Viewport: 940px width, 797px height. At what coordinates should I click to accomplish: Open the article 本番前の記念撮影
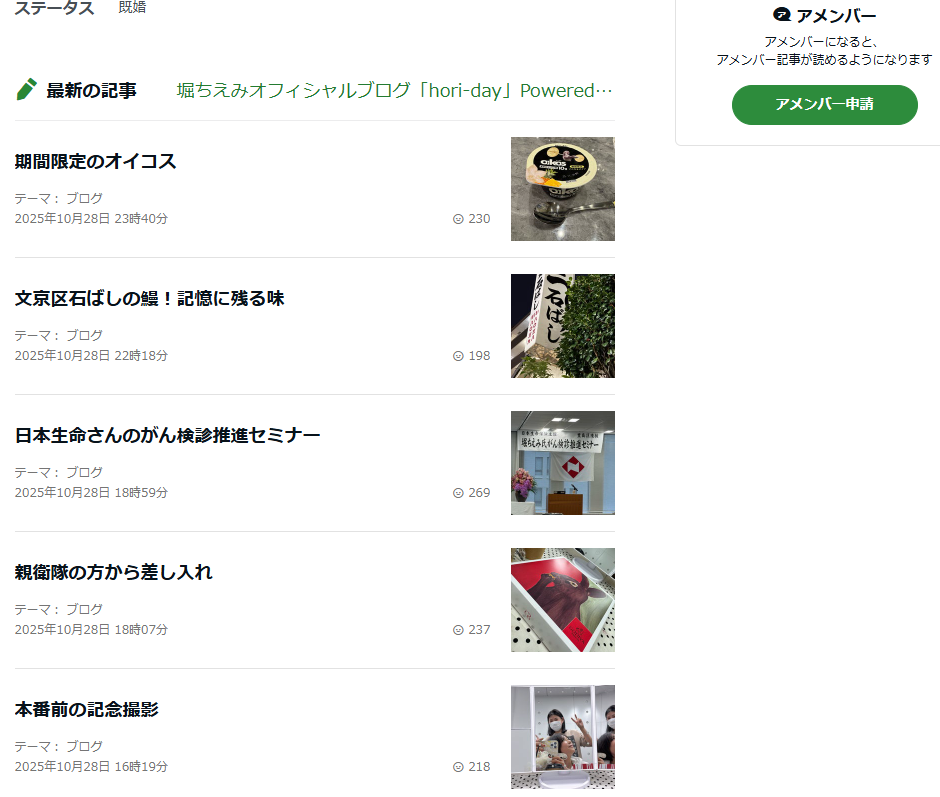point(86,709)
